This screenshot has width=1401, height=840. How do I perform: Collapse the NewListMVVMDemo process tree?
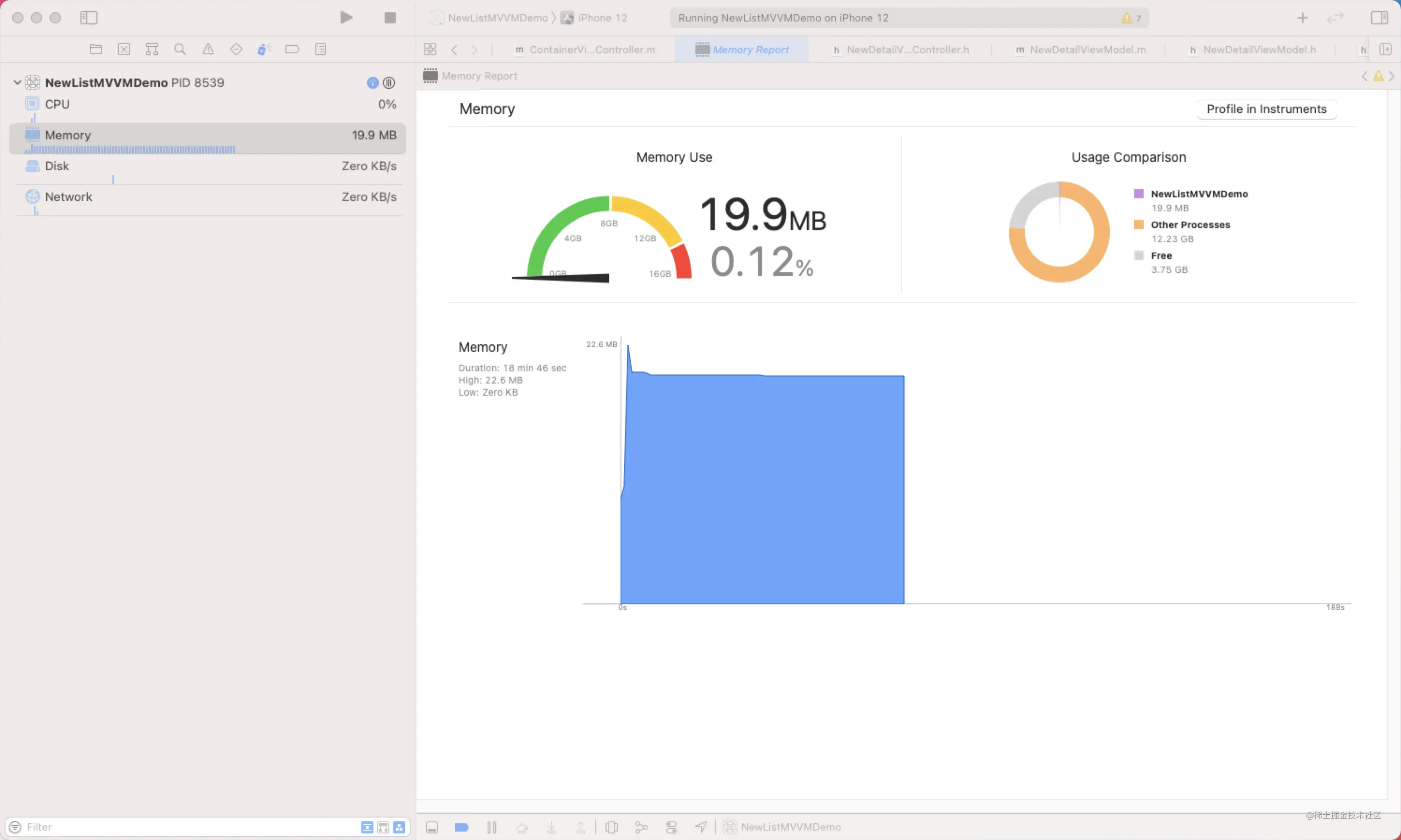17,83
